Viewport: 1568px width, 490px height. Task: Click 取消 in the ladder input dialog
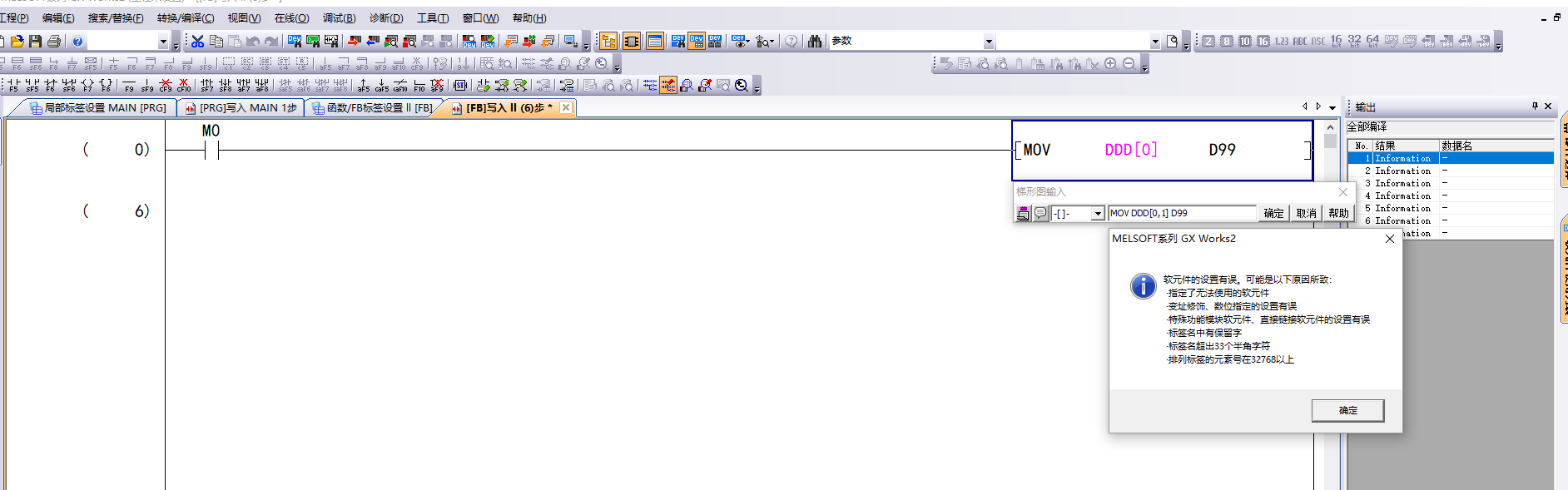(1306, 214)
